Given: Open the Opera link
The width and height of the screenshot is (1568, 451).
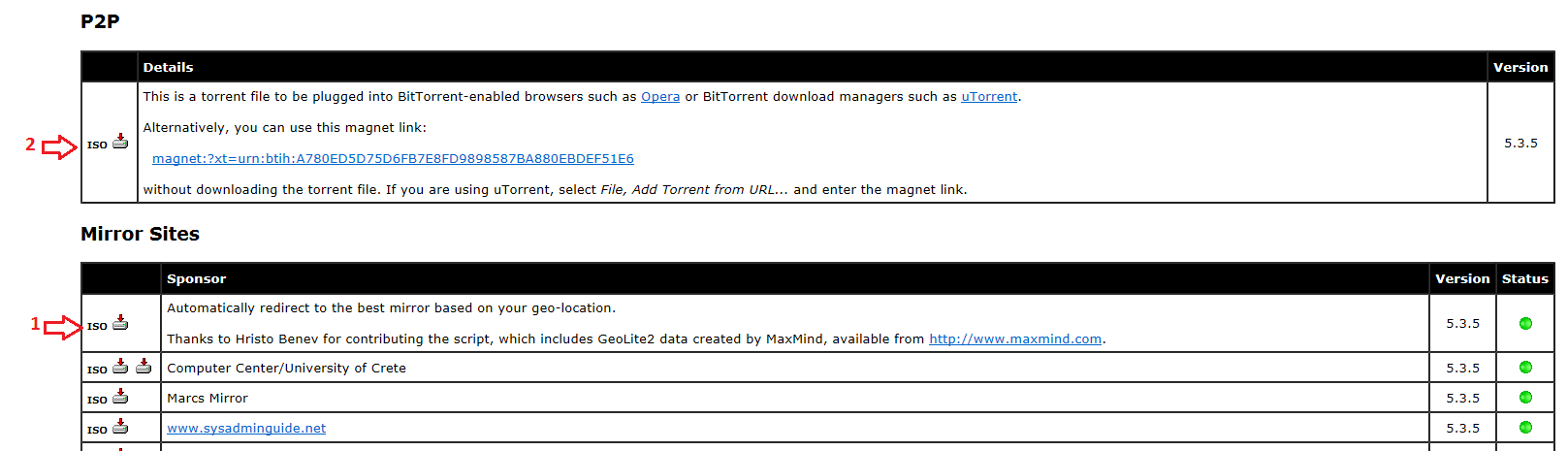Looking at the screenshot, I should coord(660,97).
